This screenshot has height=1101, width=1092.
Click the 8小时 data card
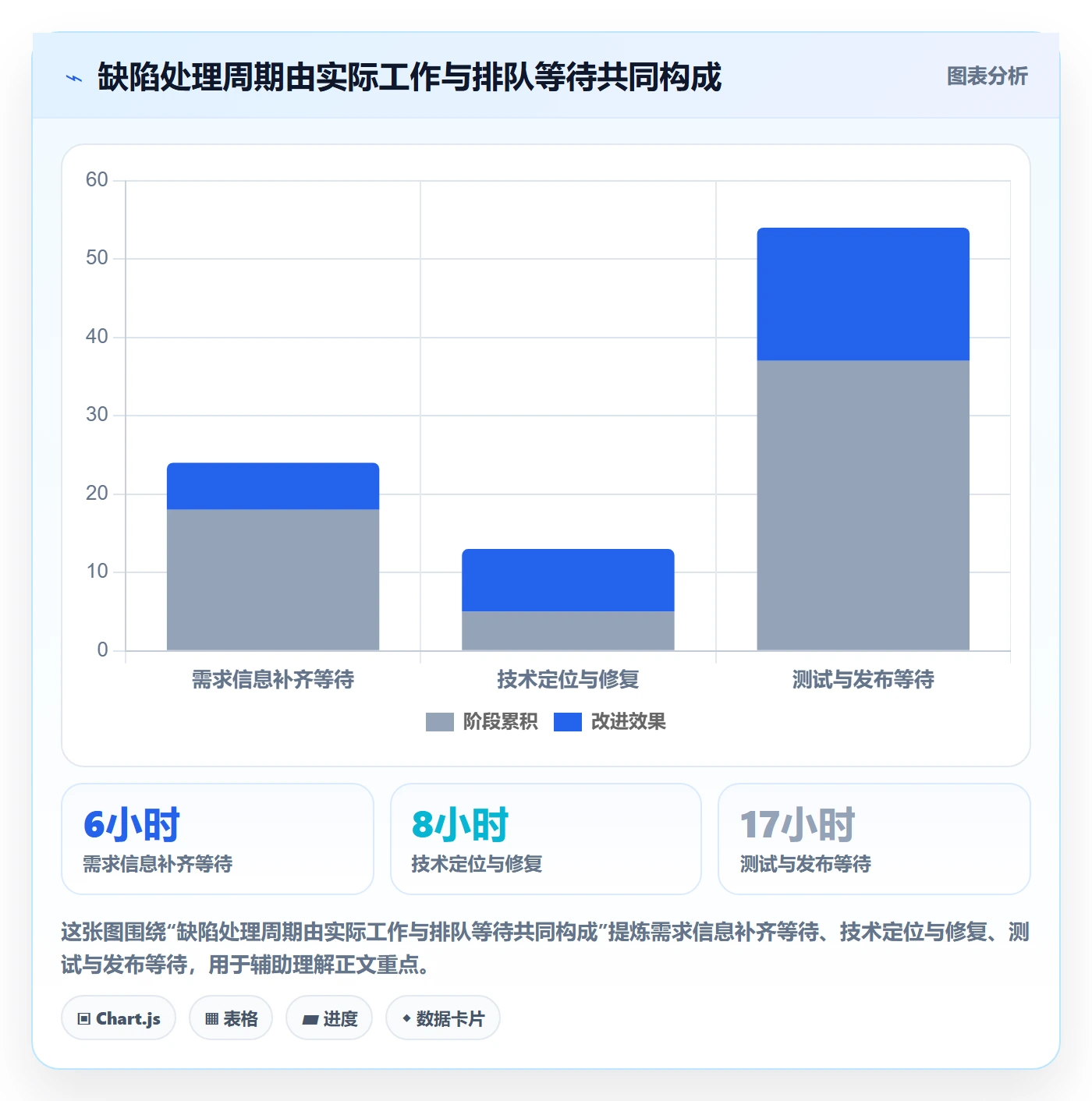[x=546, y=839]
